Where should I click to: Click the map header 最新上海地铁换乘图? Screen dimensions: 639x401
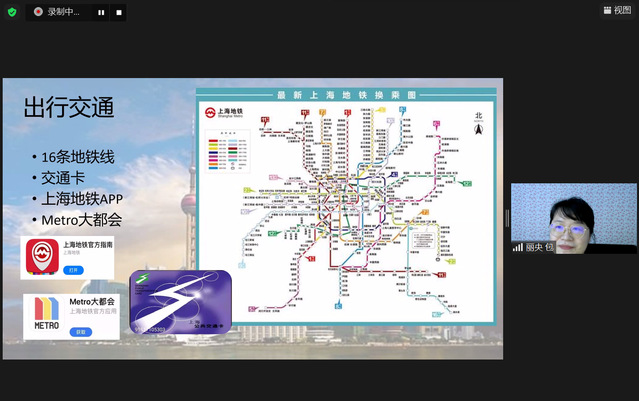point(348,95)
